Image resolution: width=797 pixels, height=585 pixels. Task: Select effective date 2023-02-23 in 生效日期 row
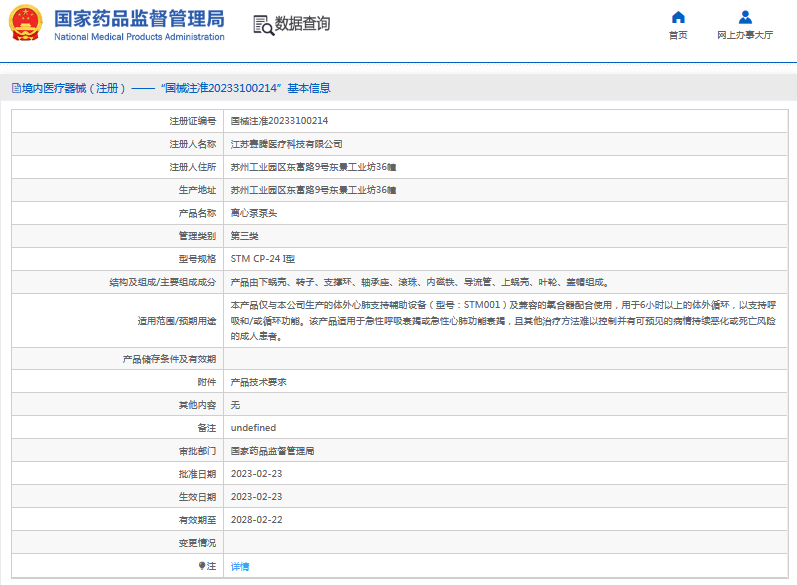[256, 497]
